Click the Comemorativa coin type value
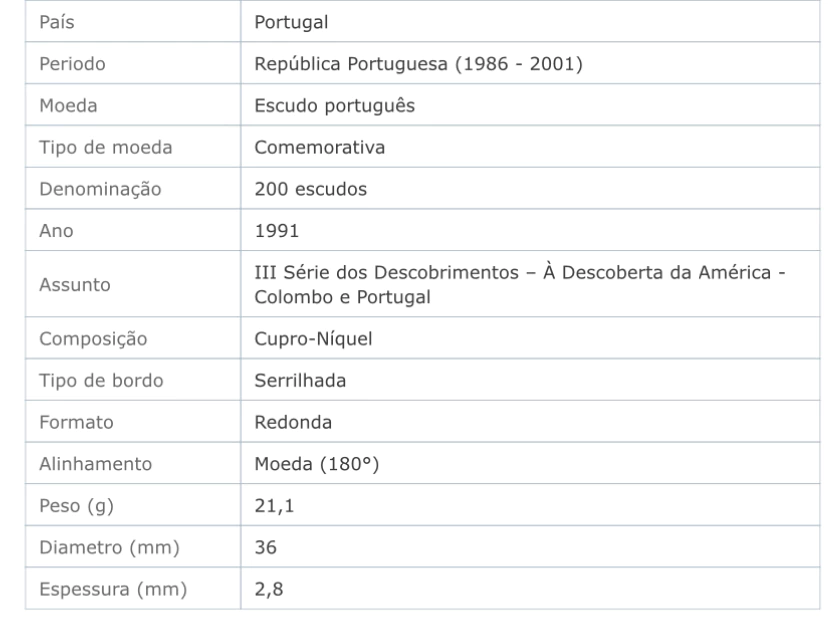The width and height of the screenshot is (828, 624). tap(319, 147)
